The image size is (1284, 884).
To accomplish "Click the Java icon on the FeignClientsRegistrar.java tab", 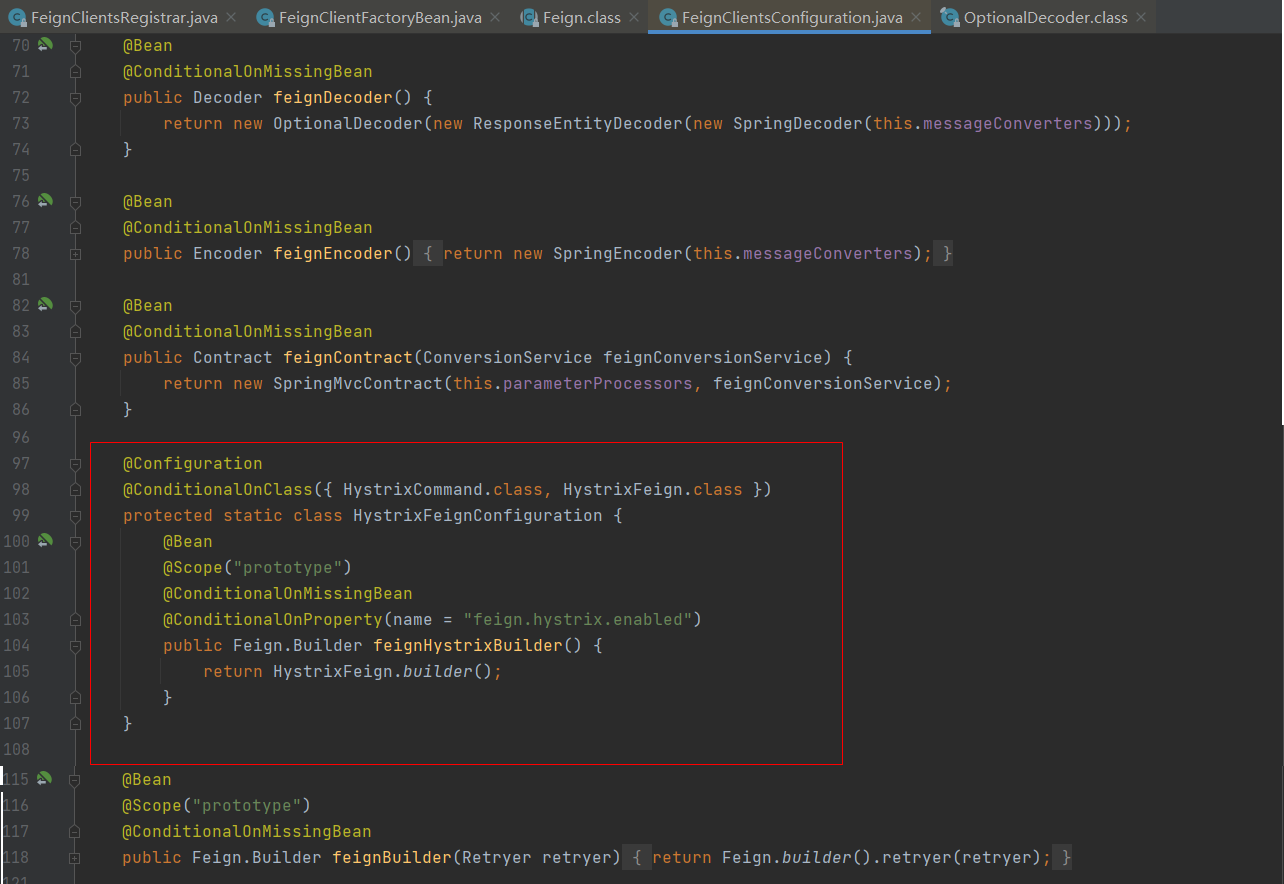I will point(17,18).
